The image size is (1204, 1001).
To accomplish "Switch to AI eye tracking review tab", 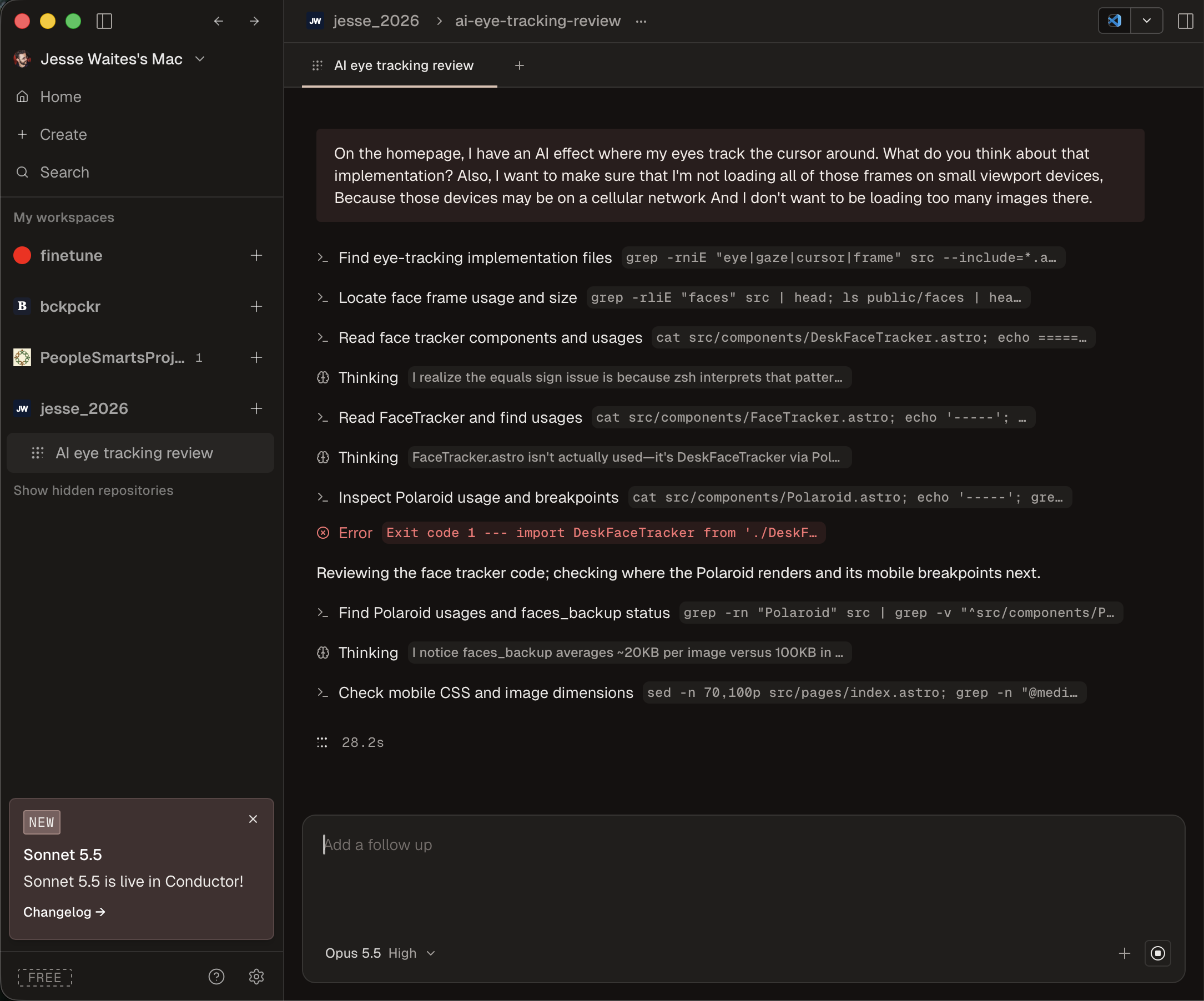I will click(x=399, y=66).
